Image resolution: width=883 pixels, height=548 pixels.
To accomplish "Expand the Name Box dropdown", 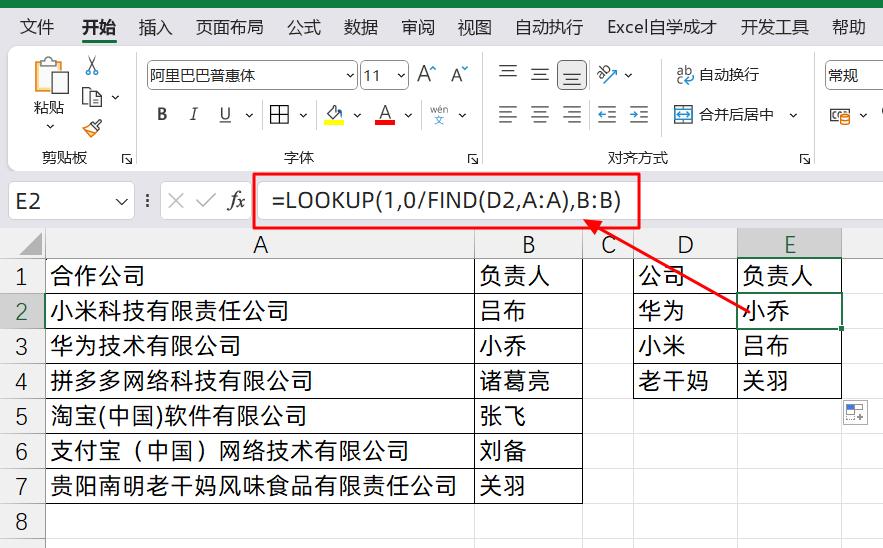I will (121, 201).
